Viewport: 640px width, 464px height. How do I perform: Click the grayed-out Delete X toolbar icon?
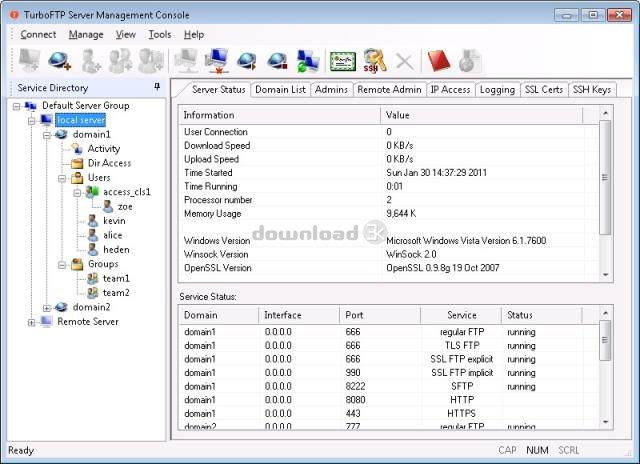point(404,62)
